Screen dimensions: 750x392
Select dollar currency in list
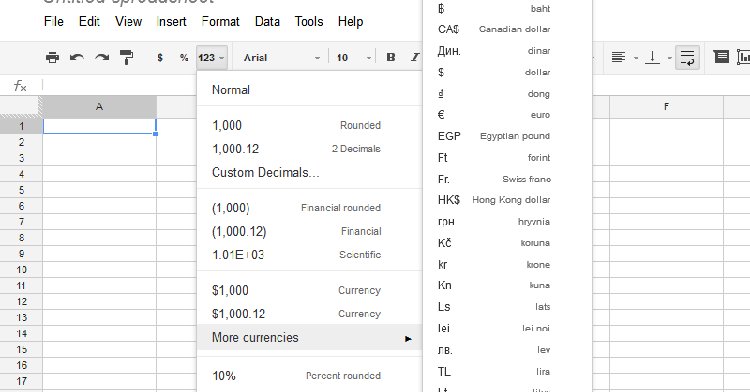tap(507, 72)
